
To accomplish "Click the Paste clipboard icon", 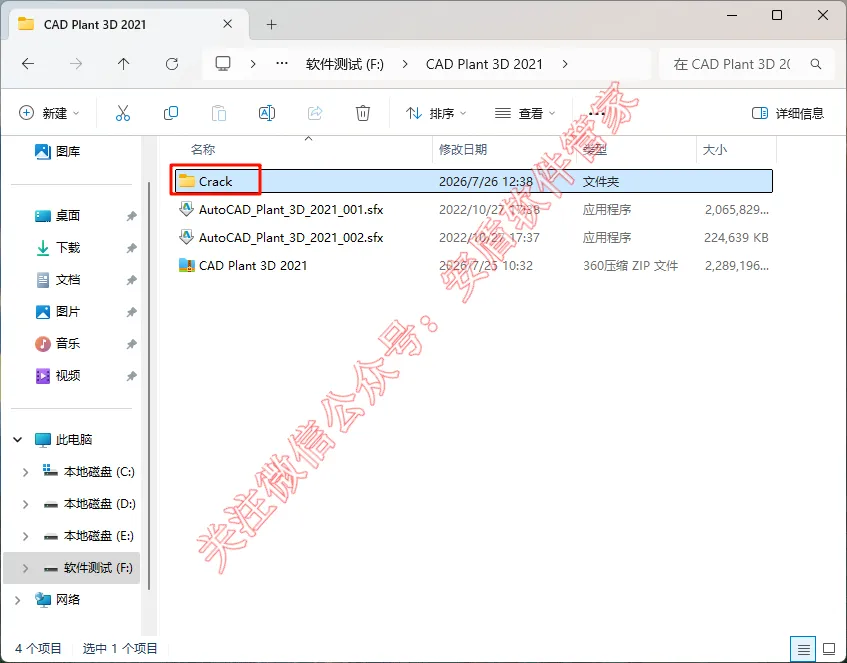I will coord(219,113).
